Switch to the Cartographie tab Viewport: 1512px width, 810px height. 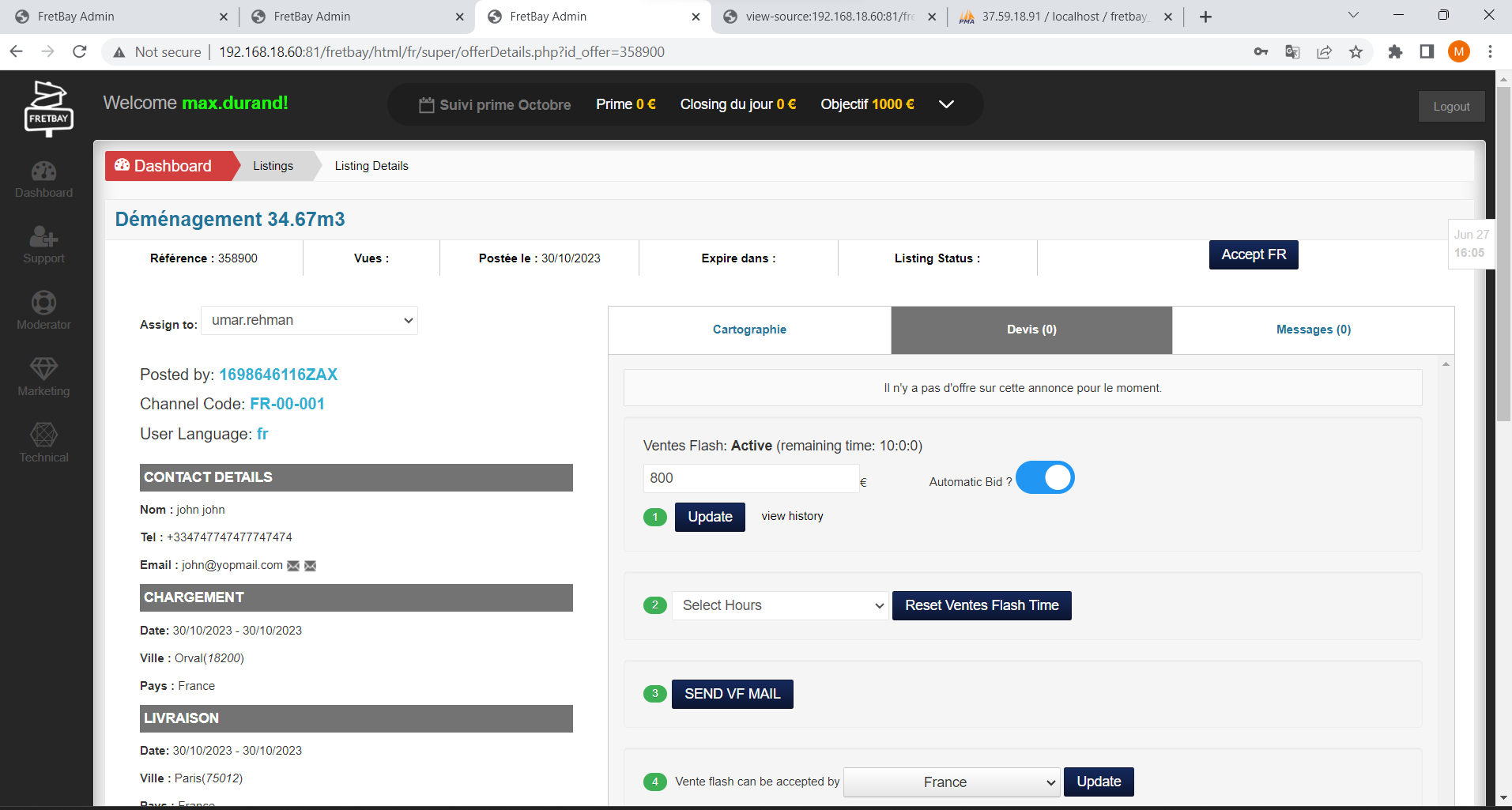pyautogui.click(x=749, y=330)
